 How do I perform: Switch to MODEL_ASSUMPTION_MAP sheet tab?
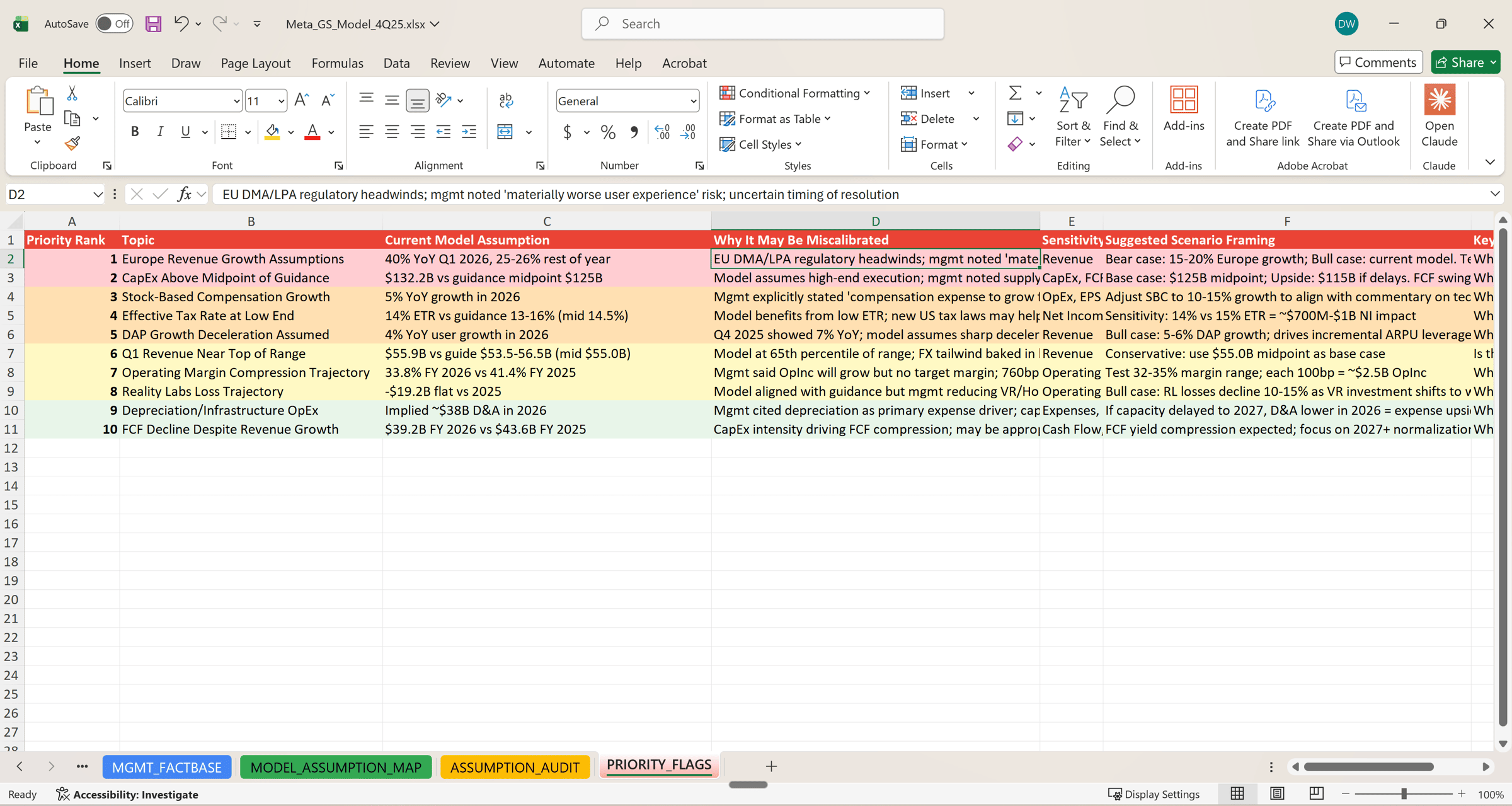[x=336, y=767]
